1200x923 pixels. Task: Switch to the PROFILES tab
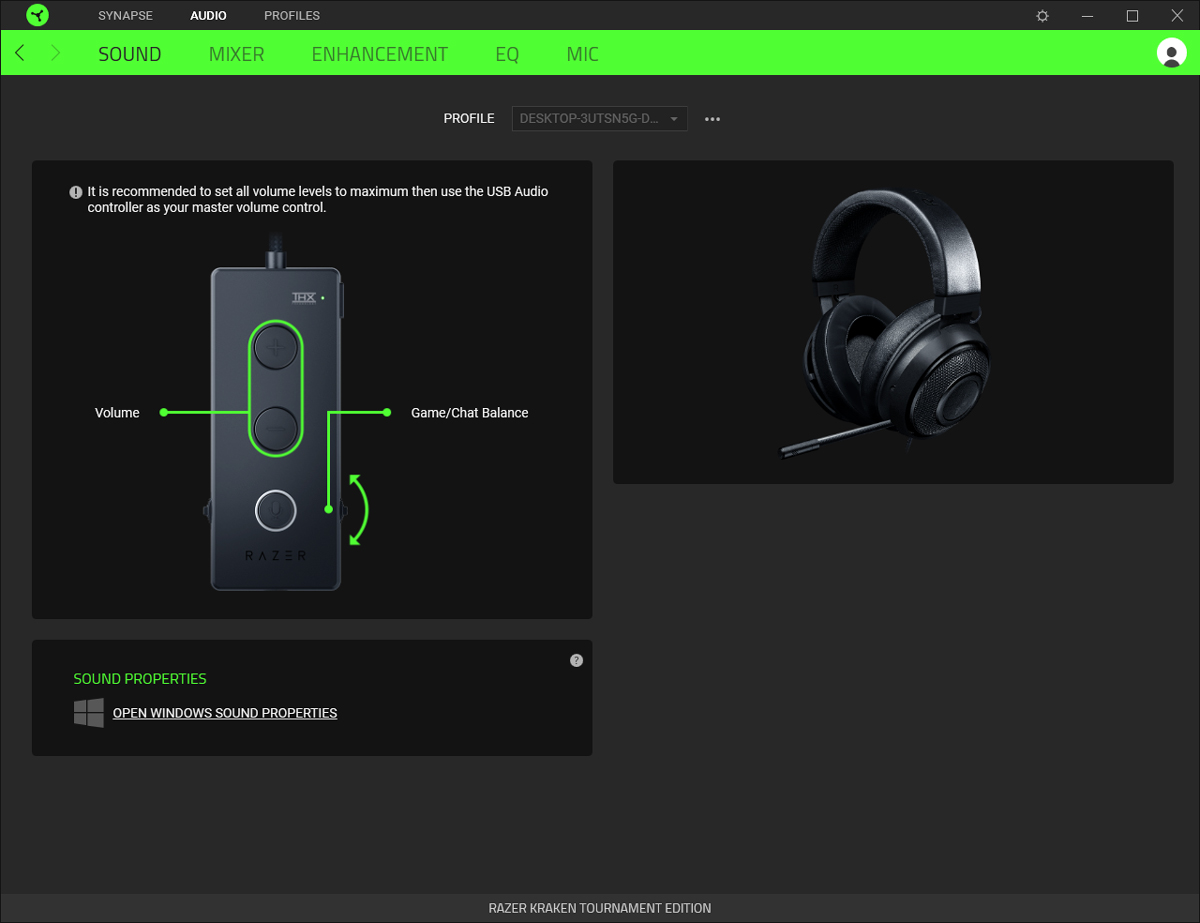tap(292, 16)
